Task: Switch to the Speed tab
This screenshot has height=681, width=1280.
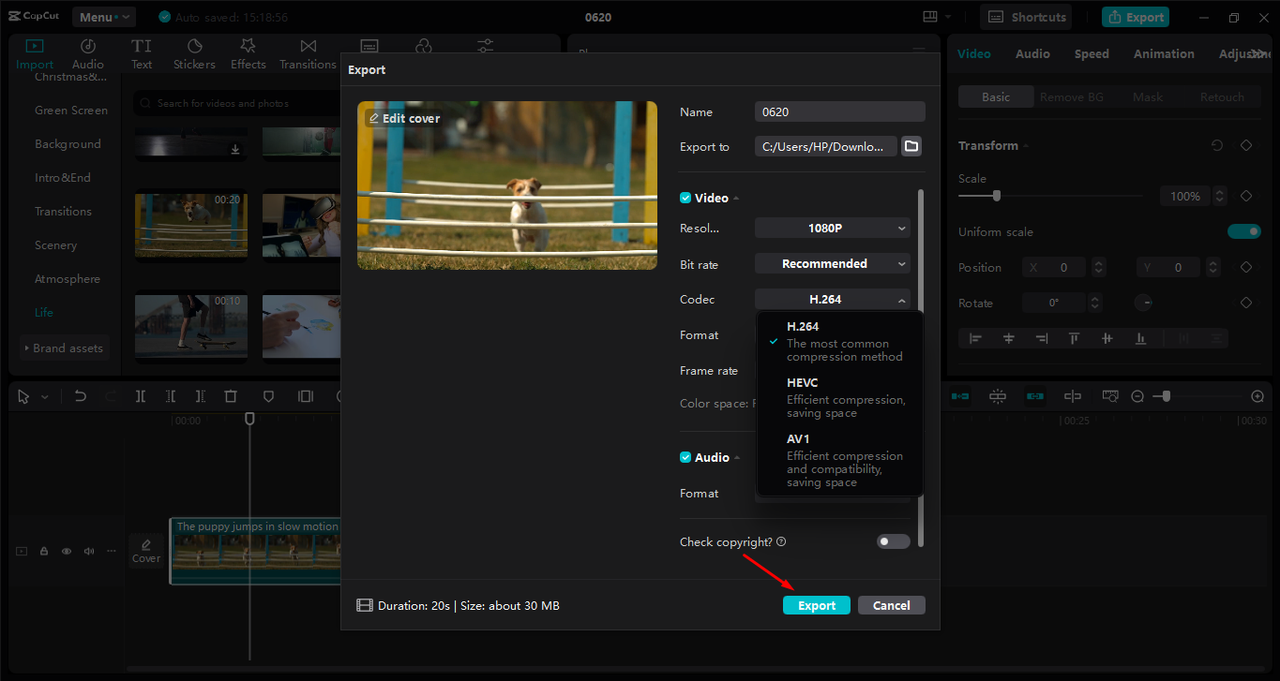Action: tap(1091, 54)
